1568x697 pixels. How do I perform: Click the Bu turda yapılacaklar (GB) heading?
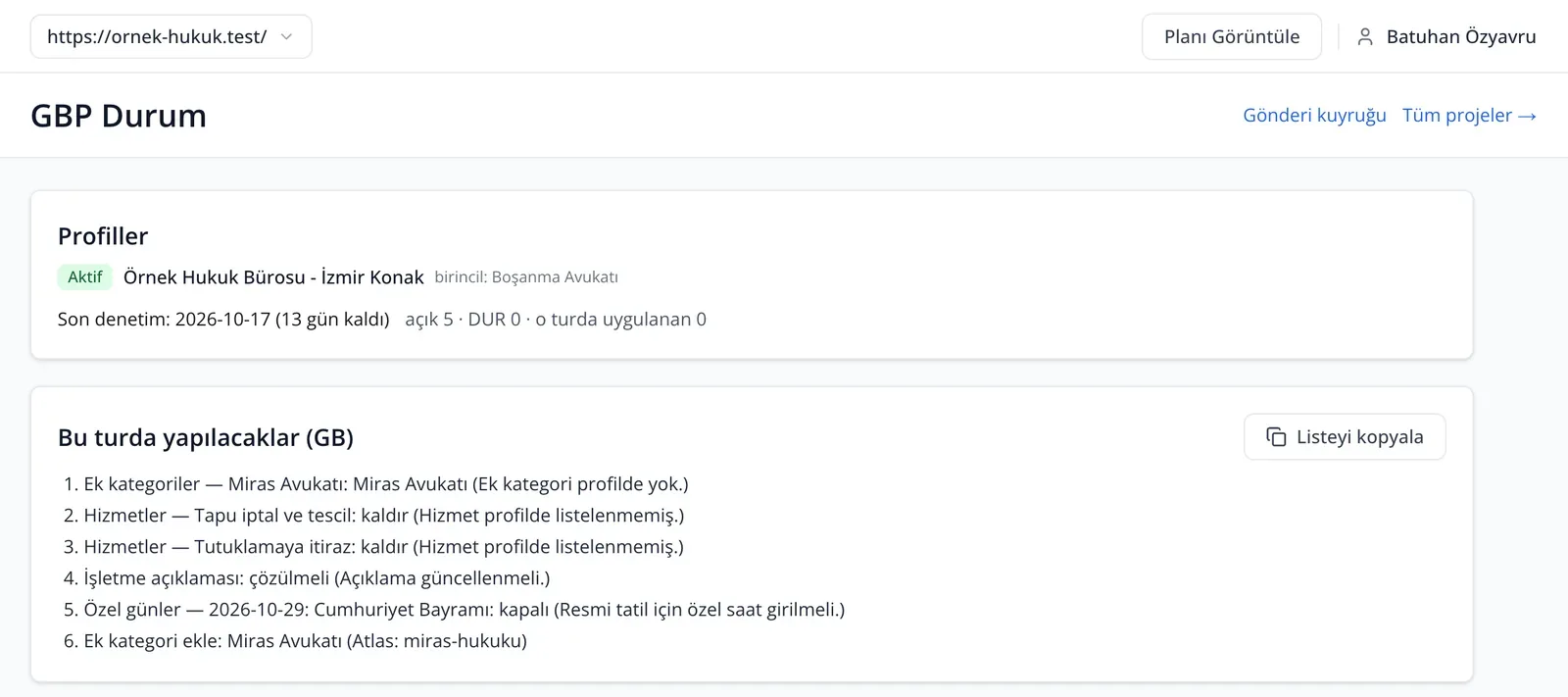coord(206,437)
